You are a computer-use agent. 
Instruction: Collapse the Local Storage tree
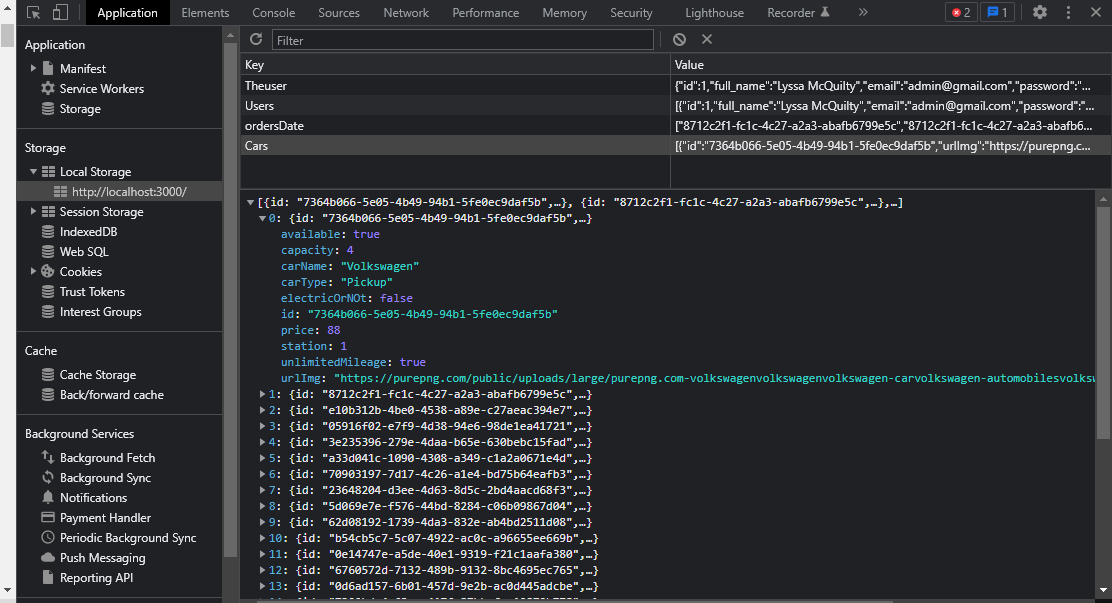33,172
